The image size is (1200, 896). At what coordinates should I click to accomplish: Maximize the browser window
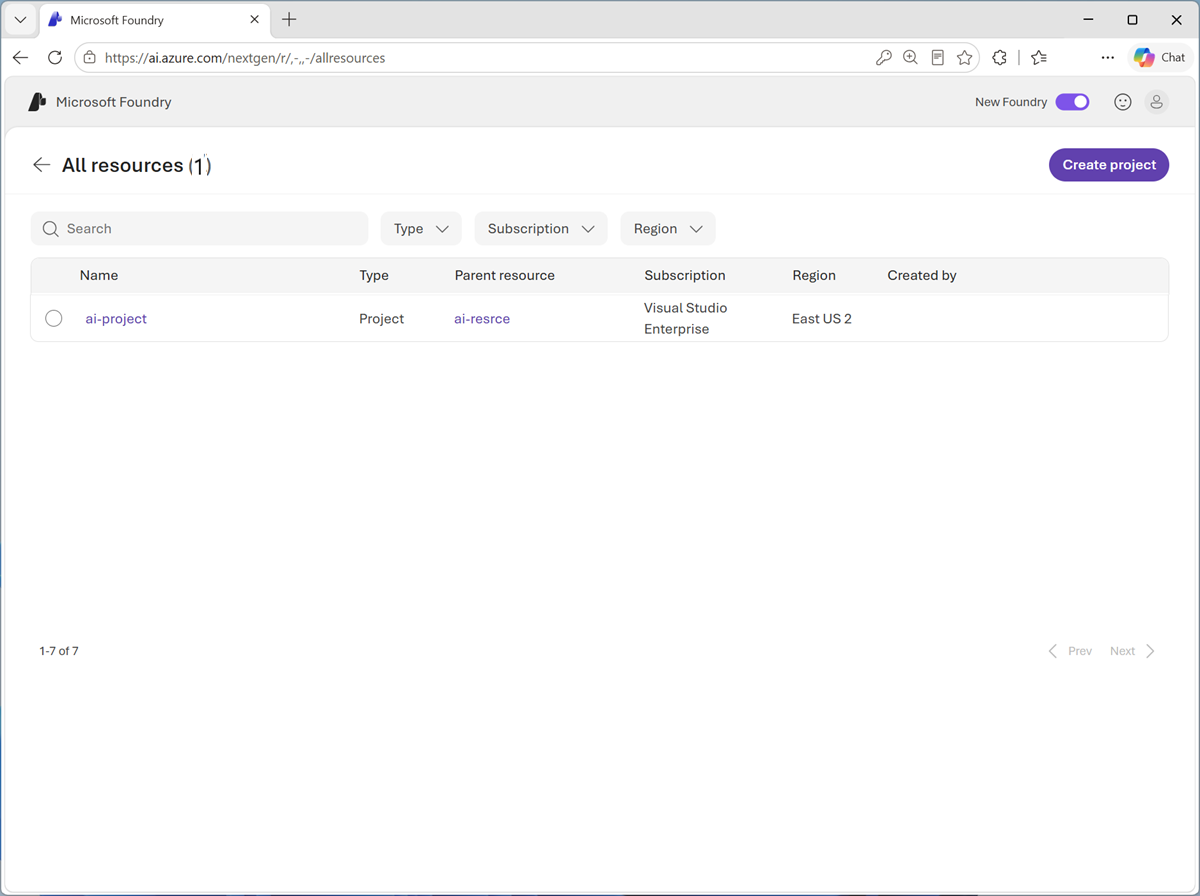(1132, 20)
